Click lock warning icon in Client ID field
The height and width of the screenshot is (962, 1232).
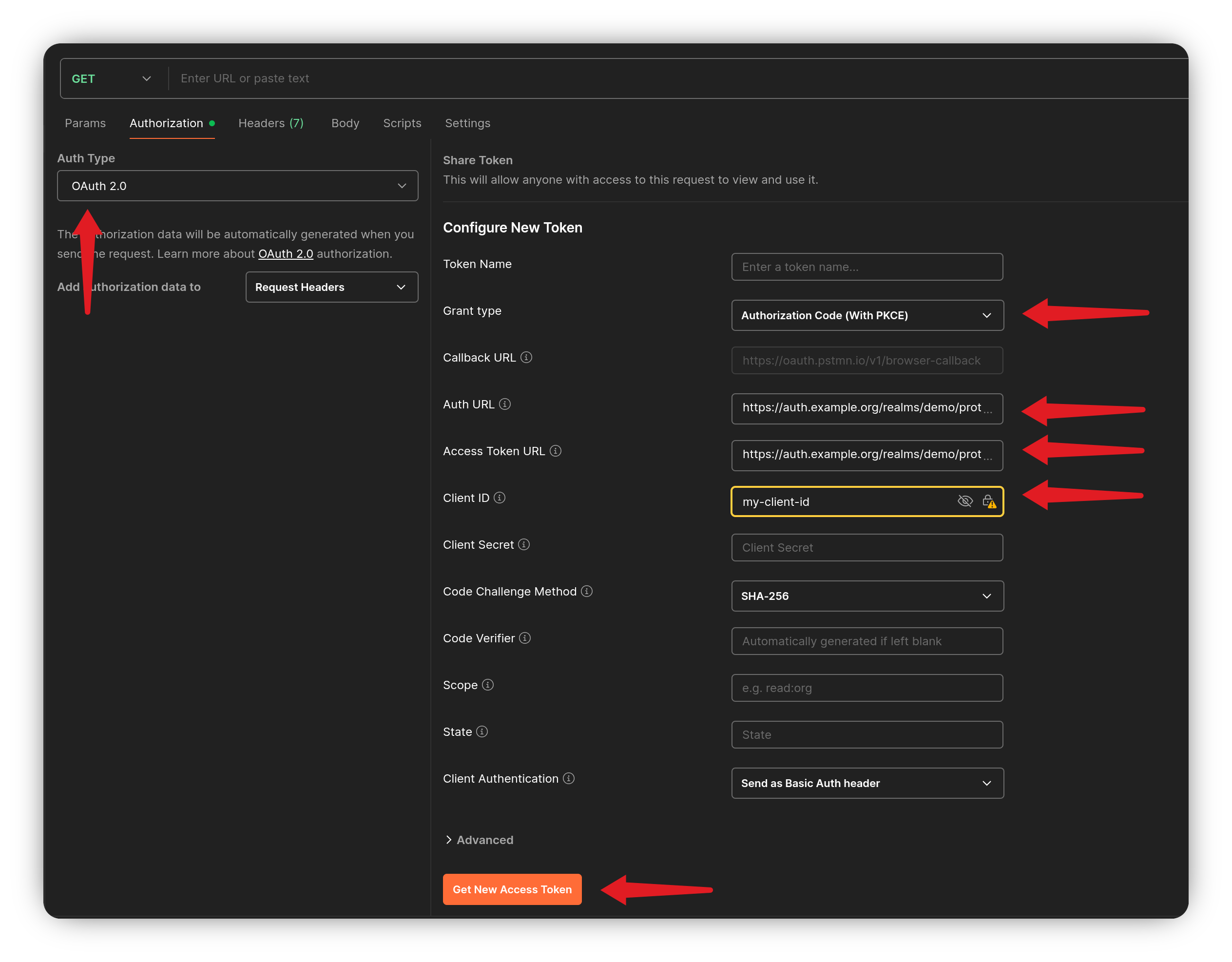[x=988, y=501]
